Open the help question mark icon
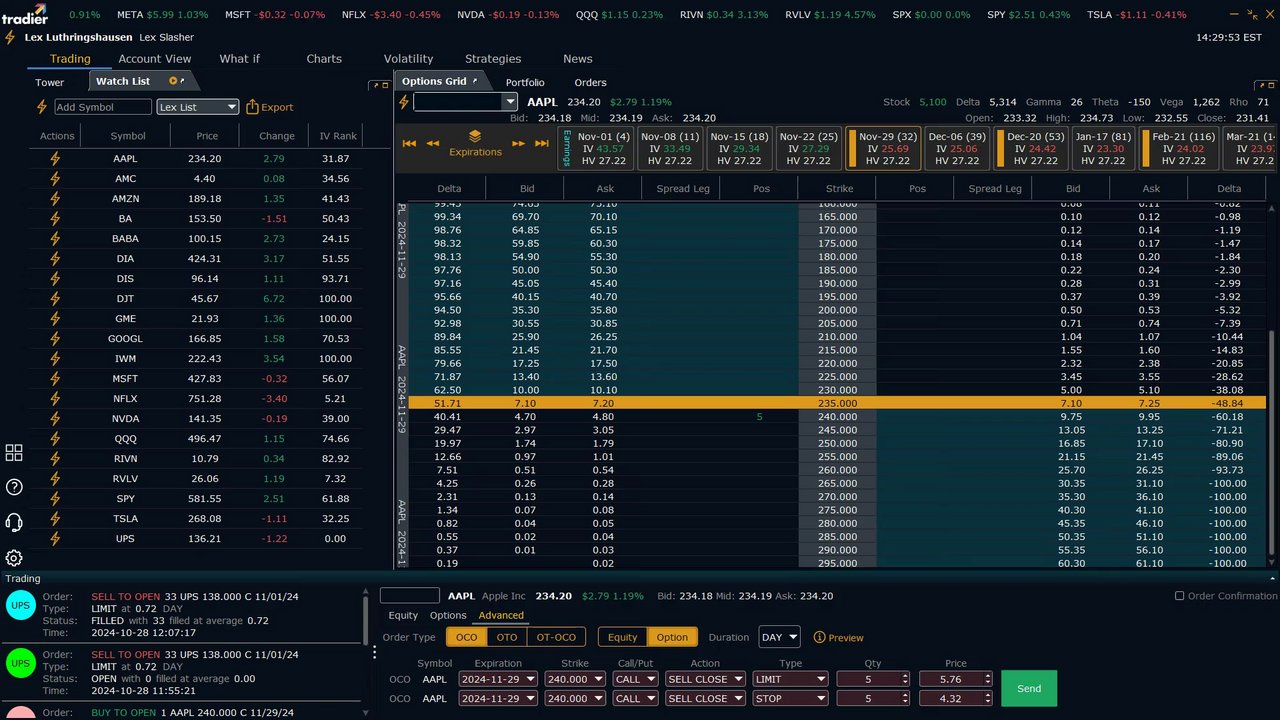The image size is (1280, 720). [14, 487]
